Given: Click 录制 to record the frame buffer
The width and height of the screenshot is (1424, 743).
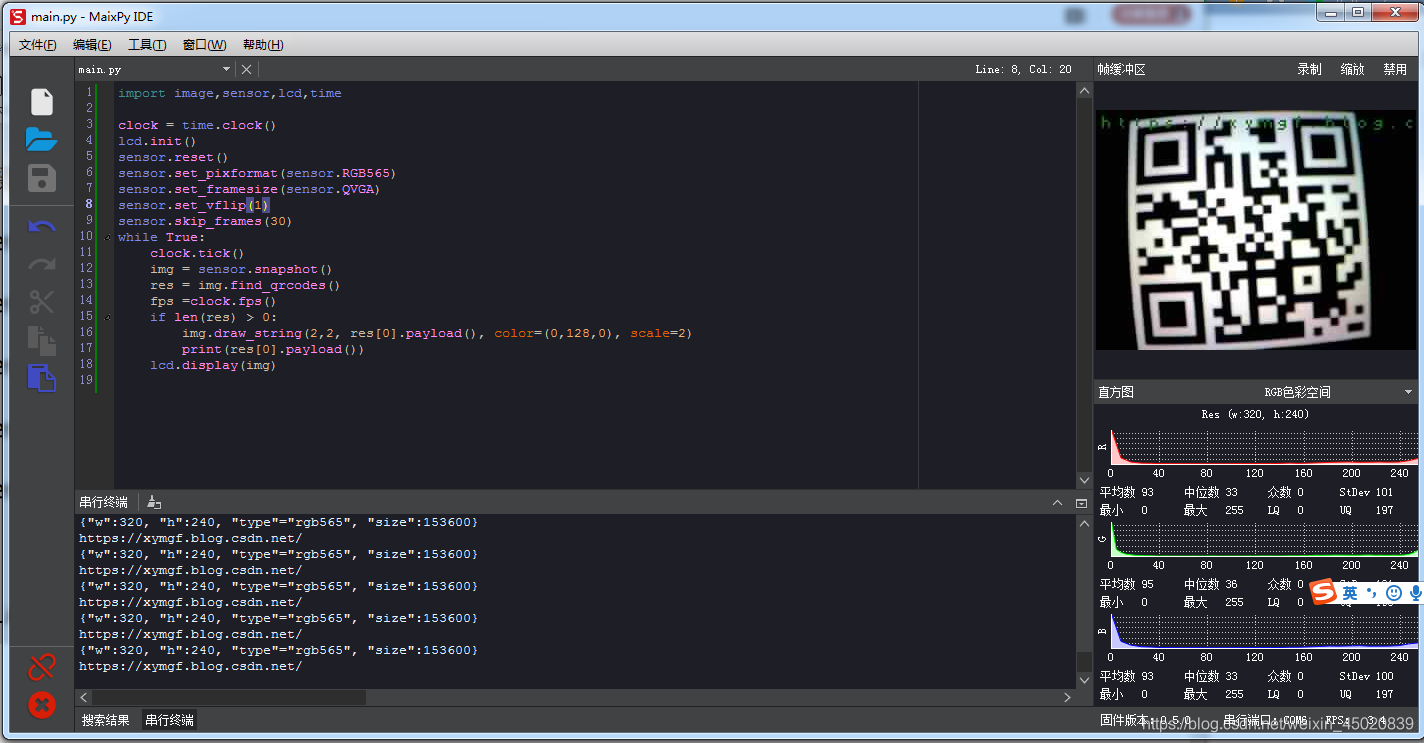Looking at the screenshot, I should tap(1309, 69).
